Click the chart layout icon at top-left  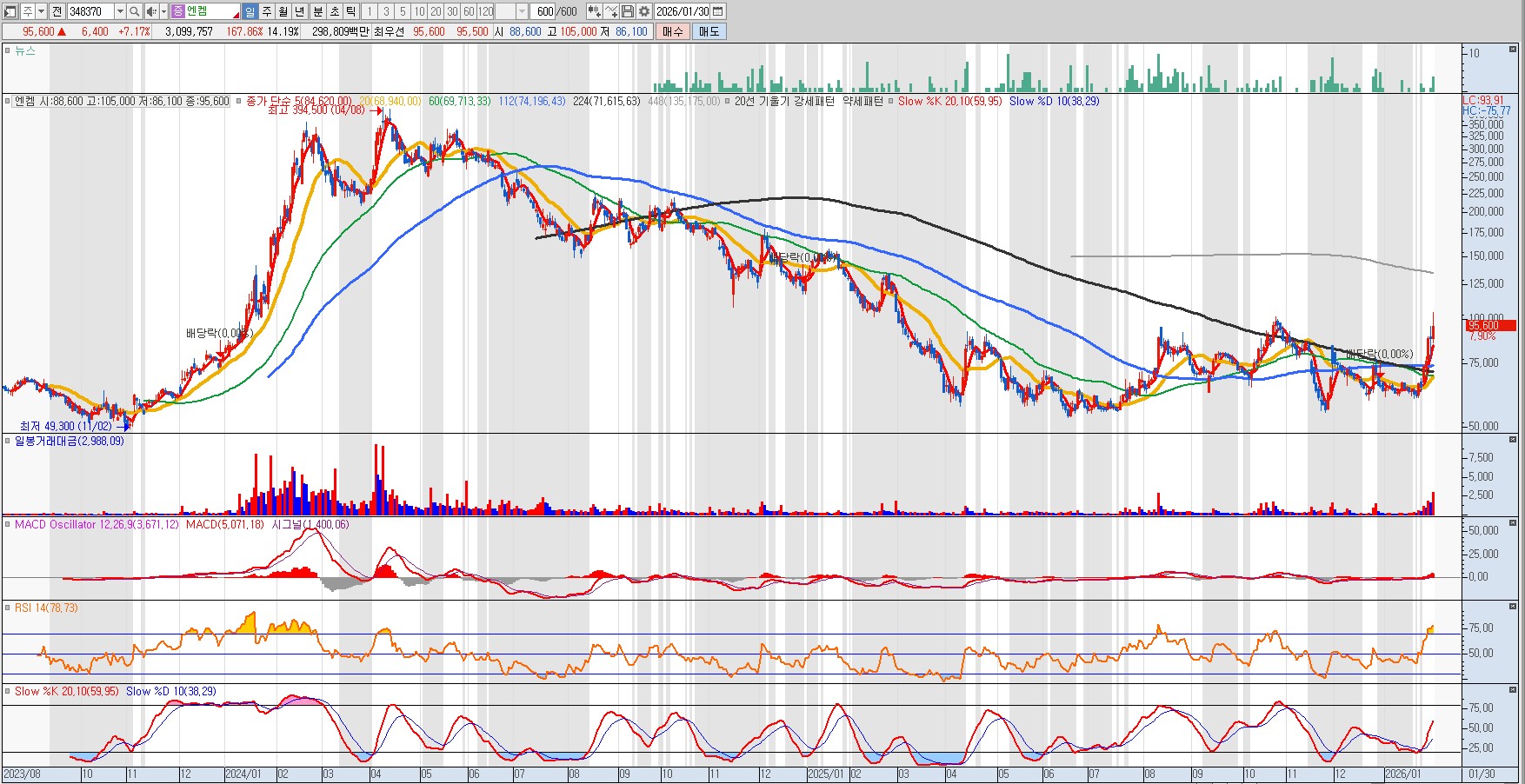[10, 11]
